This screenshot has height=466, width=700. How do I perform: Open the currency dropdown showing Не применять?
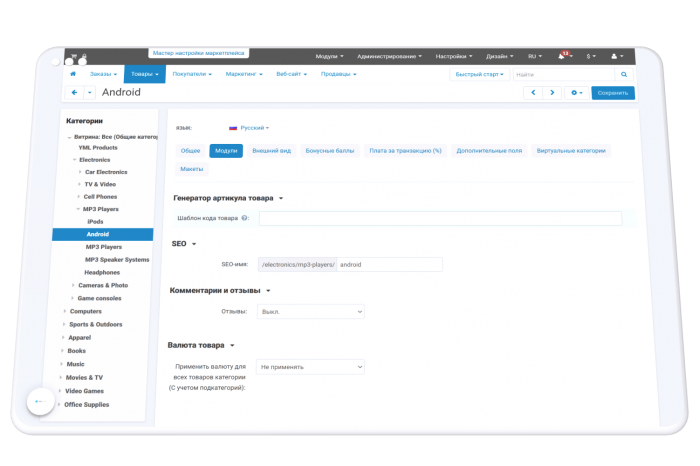tap(310, 367)
